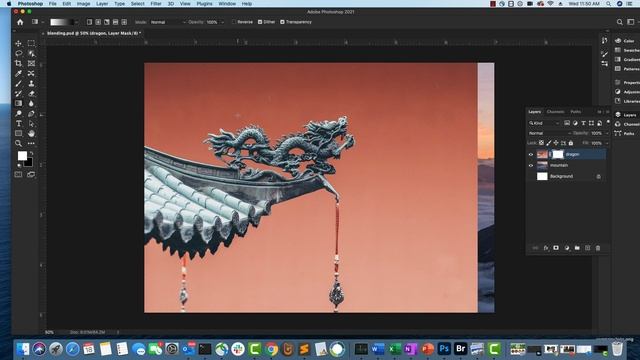This screenshot has width=640, height=360.
Task: Select the Quick Selection tool
Action: pos(31,53)
